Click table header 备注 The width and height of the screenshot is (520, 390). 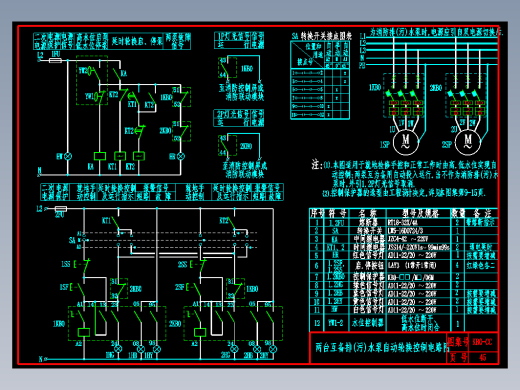(481, 213)
